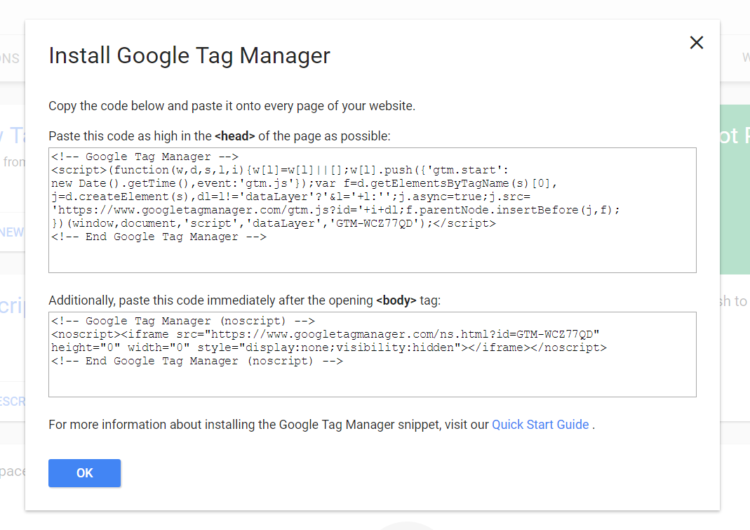Close the Install Google Tag Manager dialog
Image resolution: width=750 pixels, height=530 pixels.
[697, 42]
